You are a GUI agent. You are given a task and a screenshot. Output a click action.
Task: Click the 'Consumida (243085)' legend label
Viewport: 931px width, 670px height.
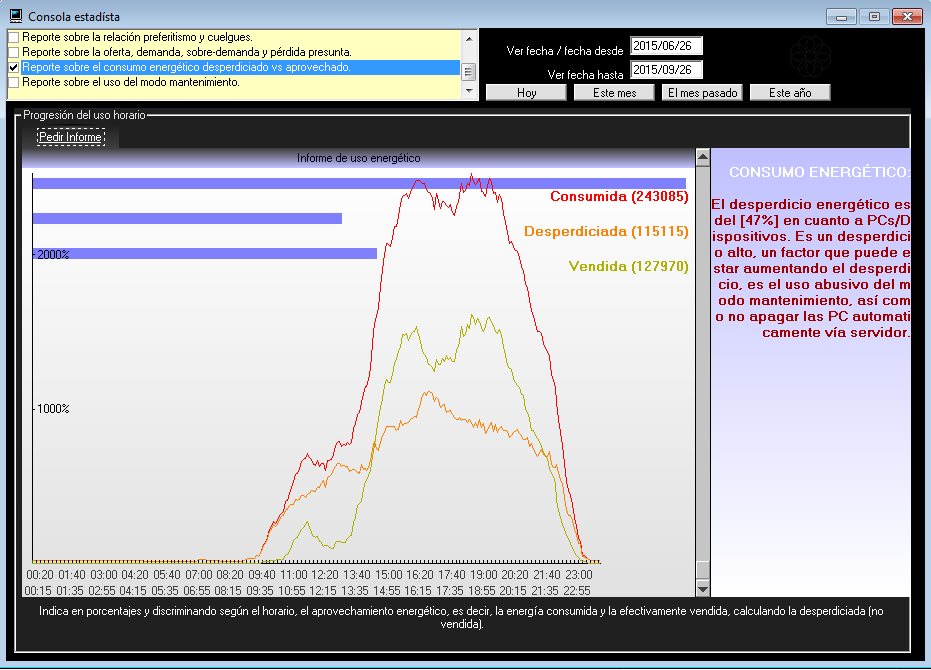point(619,197)
